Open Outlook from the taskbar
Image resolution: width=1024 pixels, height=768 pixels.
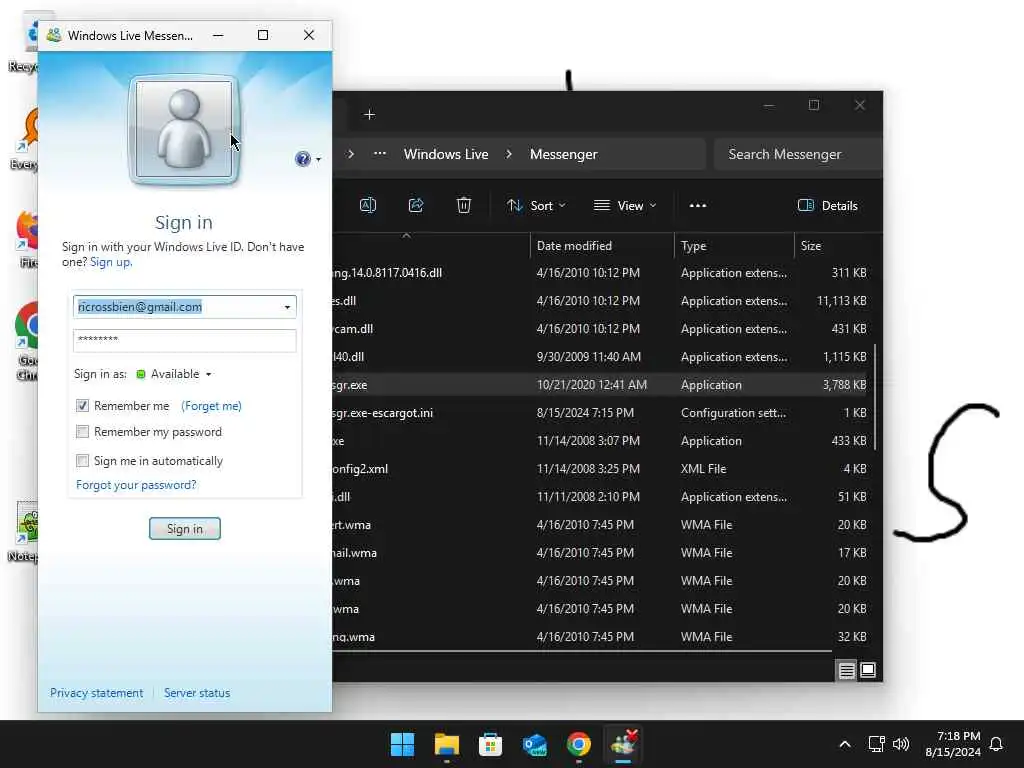535,744
